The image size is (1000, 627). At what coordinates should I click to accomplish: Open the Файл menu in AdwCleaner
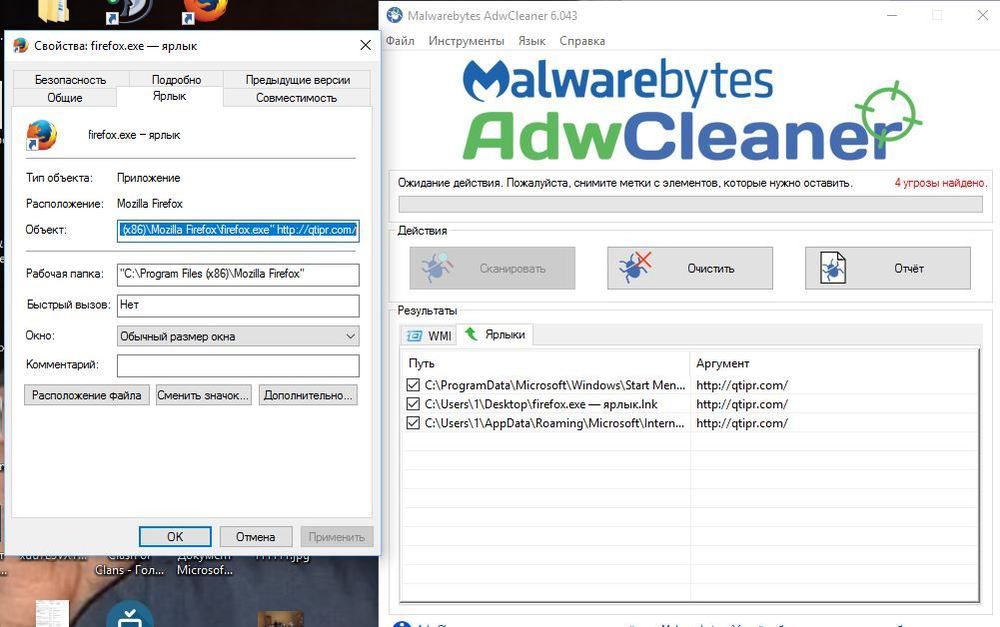point(400,41)
